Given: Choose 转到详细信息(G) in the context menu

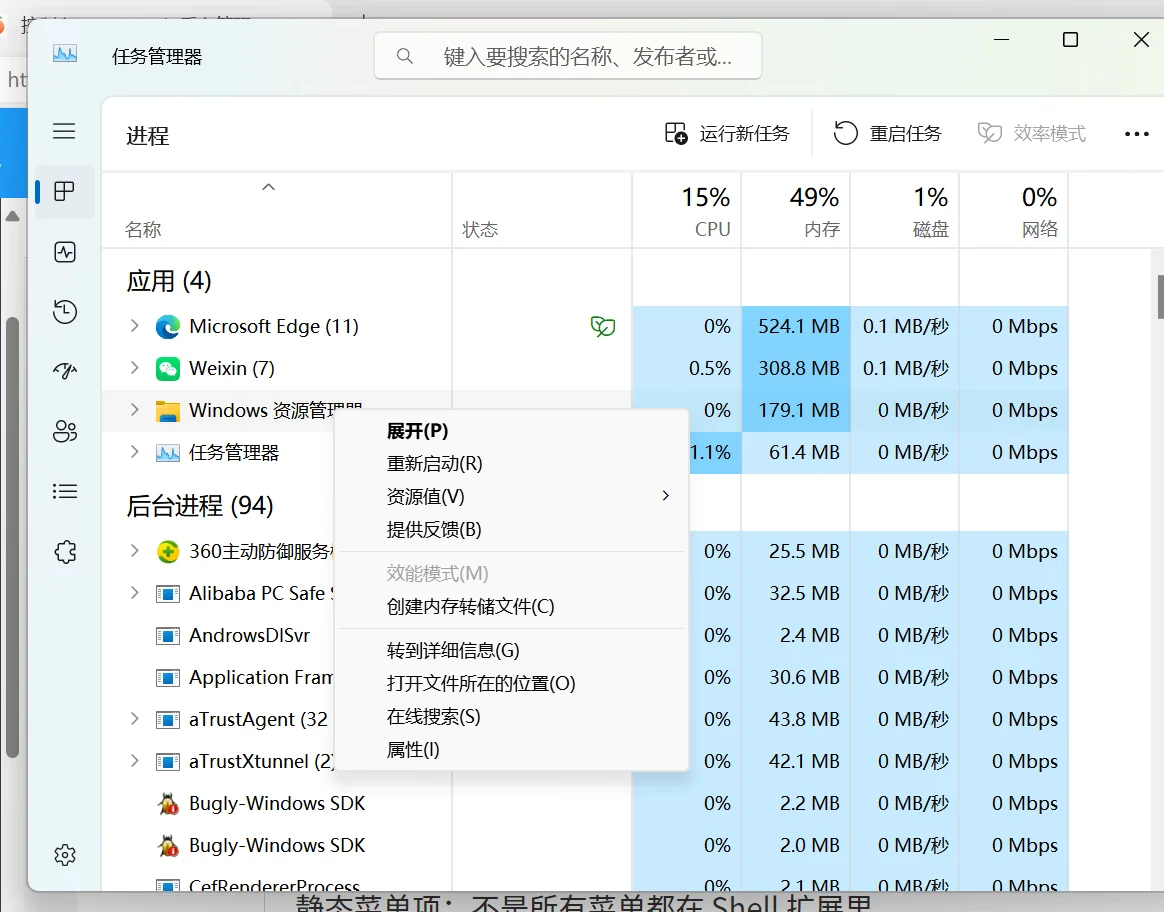Looking at the screenshot, I should click(511, 651).
